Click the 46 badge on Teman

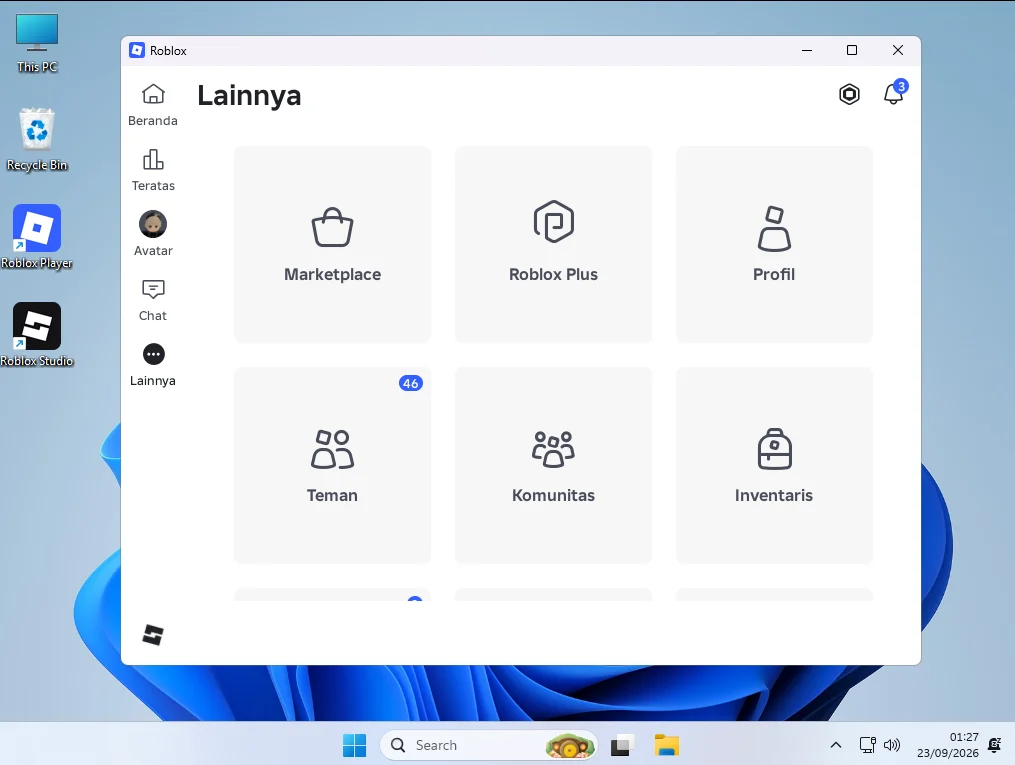pyautogui.click(x=410, y=383)
